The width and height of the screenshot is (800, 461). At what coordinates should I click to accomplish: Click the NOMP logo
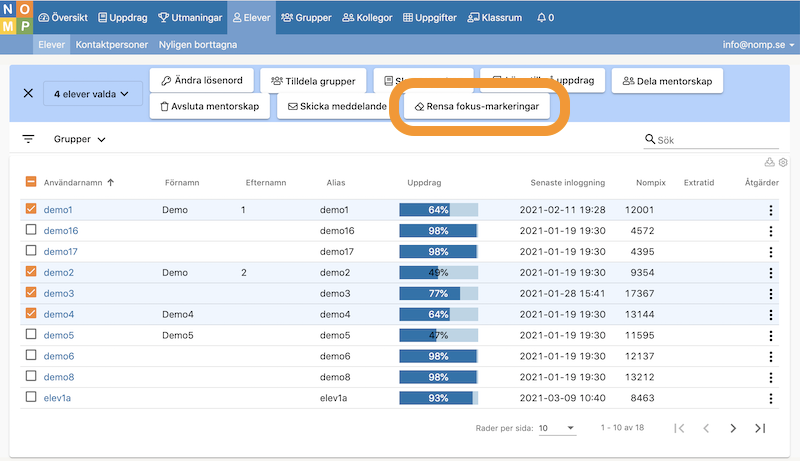click(x=16, y=17)
